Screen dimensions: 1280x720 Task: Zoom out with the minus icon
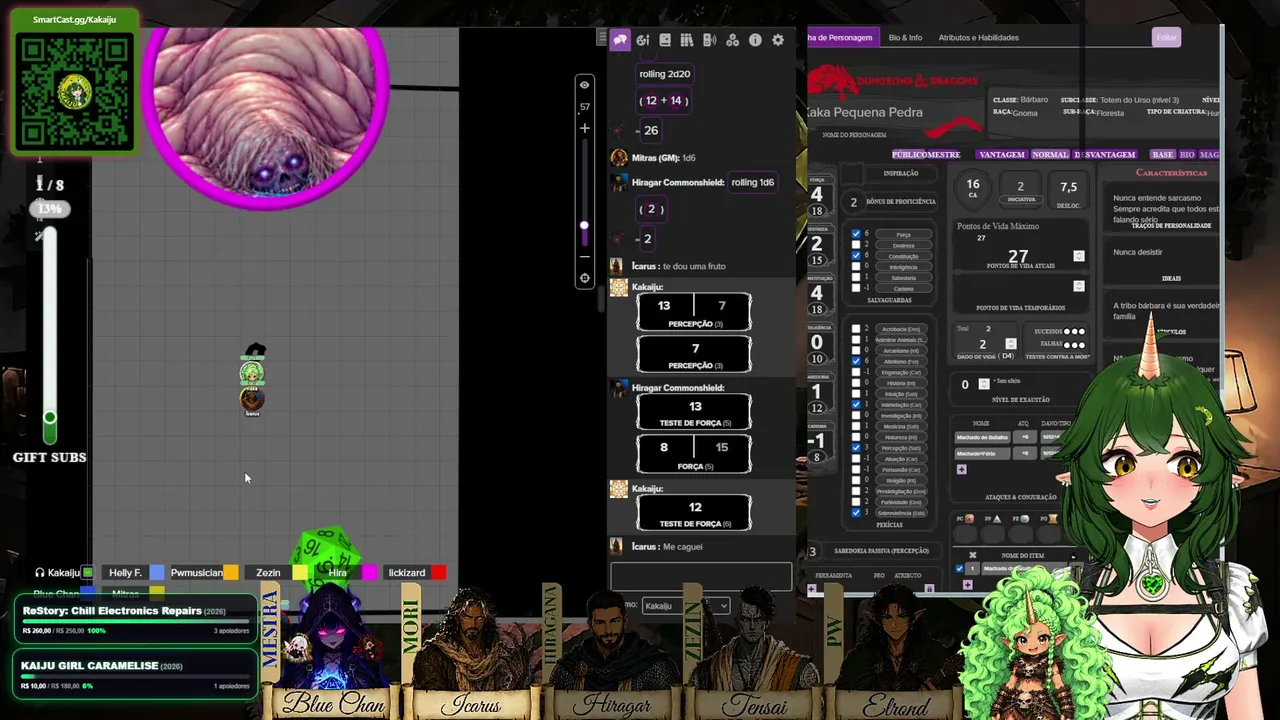pos(585,255)
